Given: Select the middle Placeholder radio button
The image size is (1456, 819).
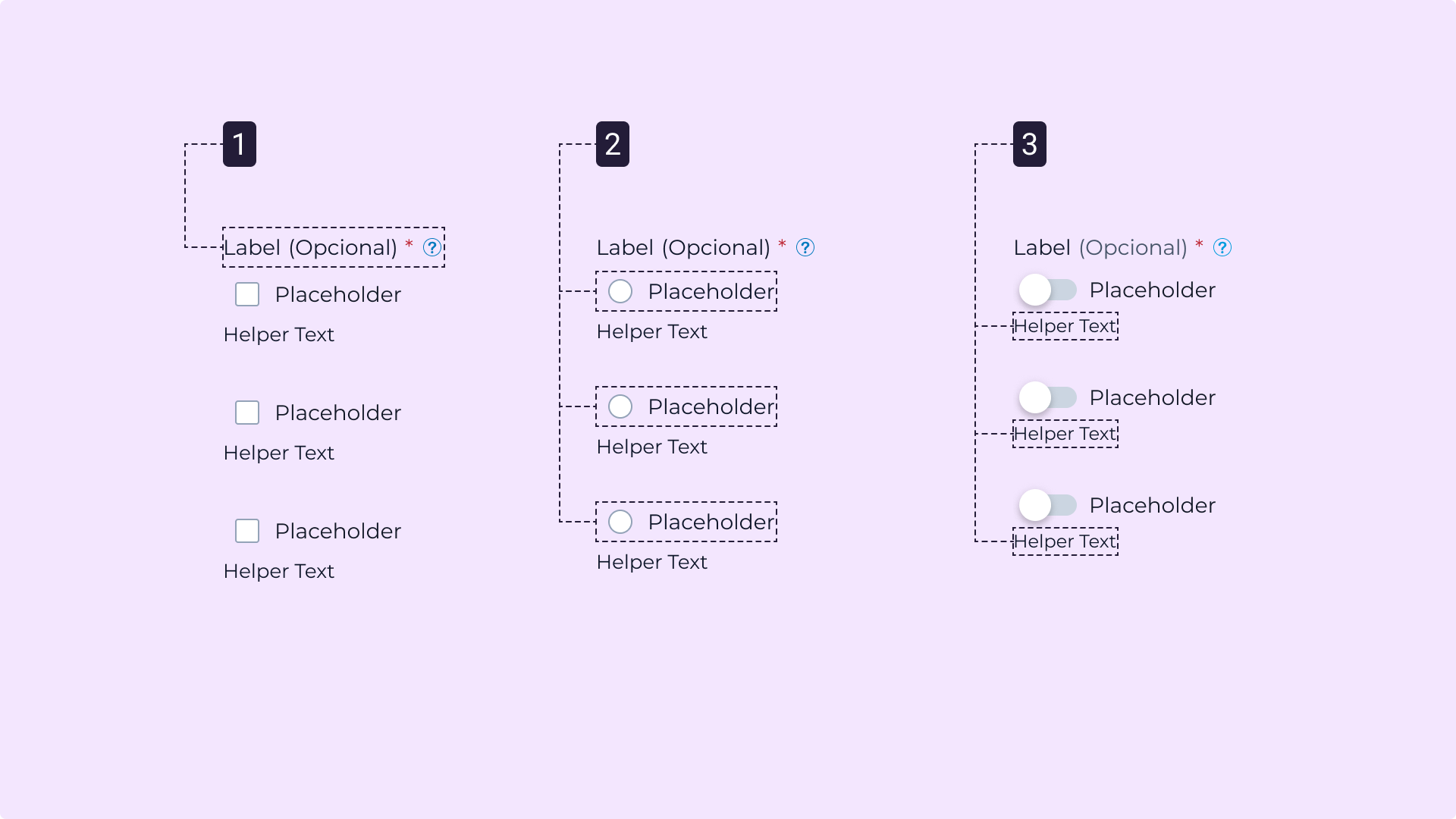Looking at the screenshot, I should coord(620,406).
